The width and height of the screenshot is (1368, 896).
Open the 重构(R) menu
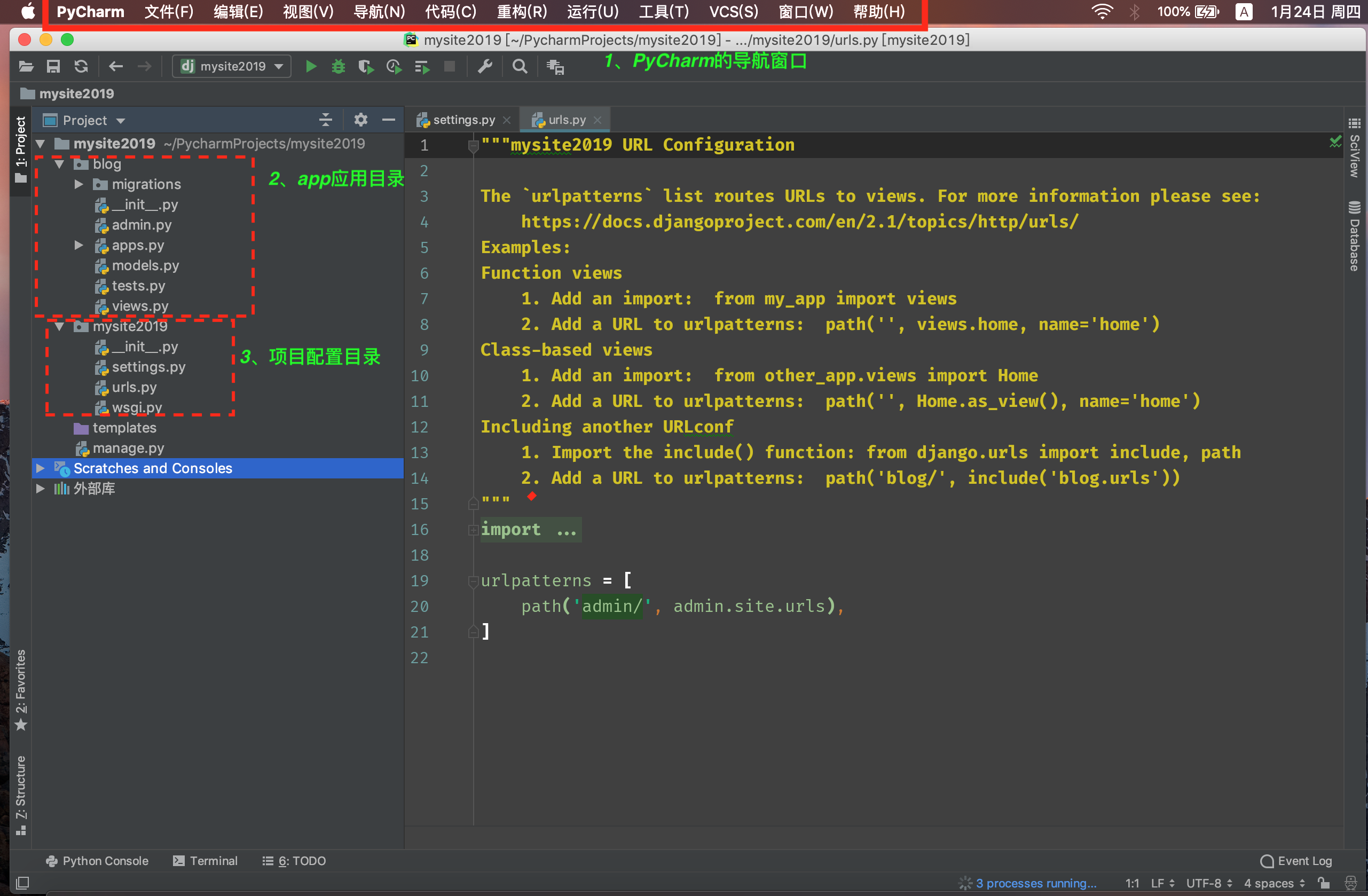click(x=522, y=12)
